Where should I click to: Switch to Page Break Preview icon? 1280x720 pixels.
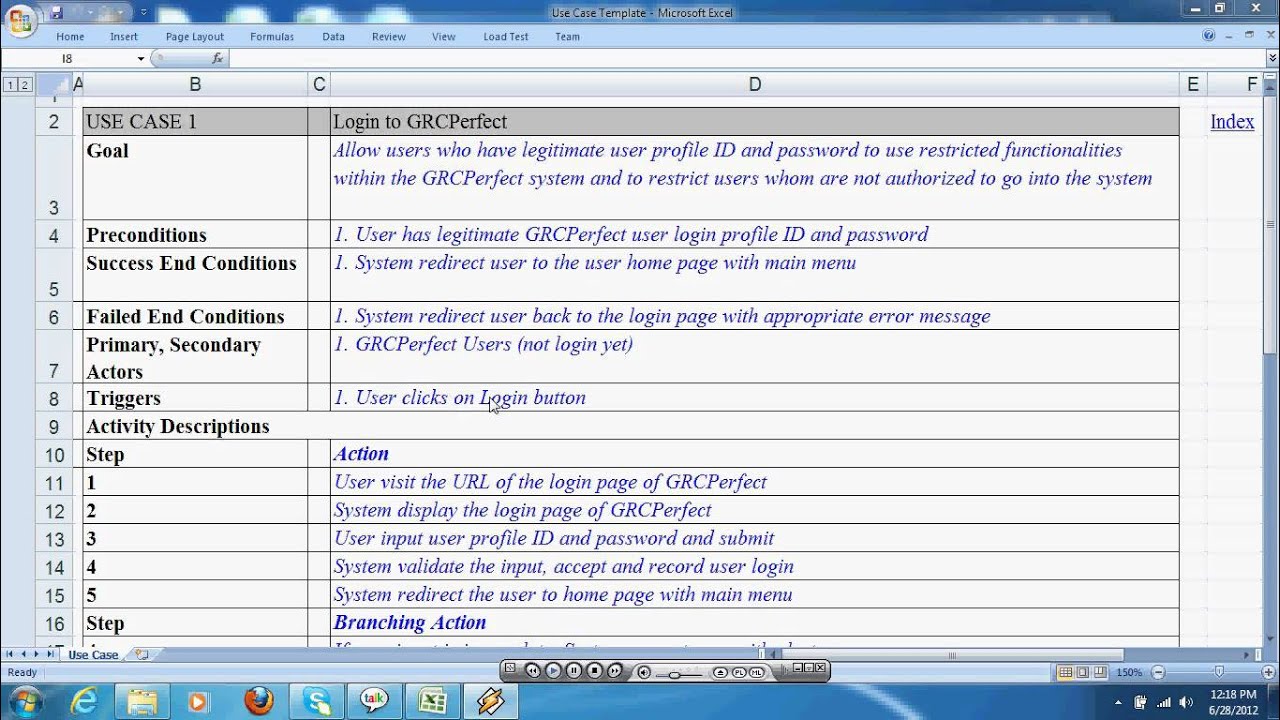[x=1100, y=672]
